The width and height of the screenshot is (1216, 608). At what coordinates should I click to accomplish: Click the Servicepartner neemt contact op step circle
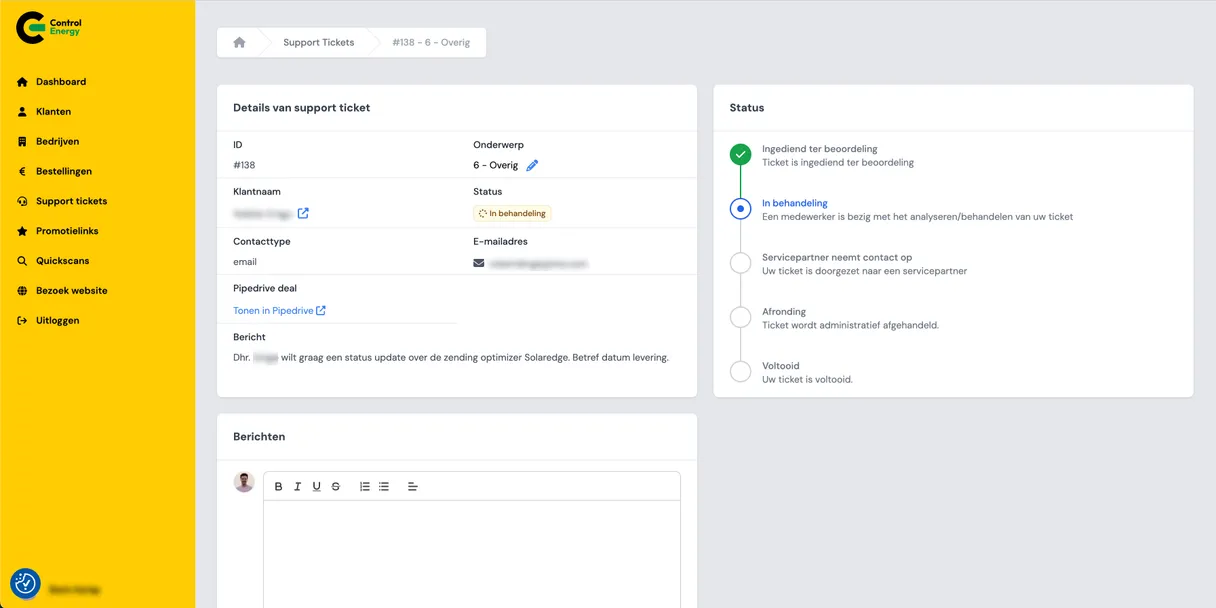click(740, 263)
